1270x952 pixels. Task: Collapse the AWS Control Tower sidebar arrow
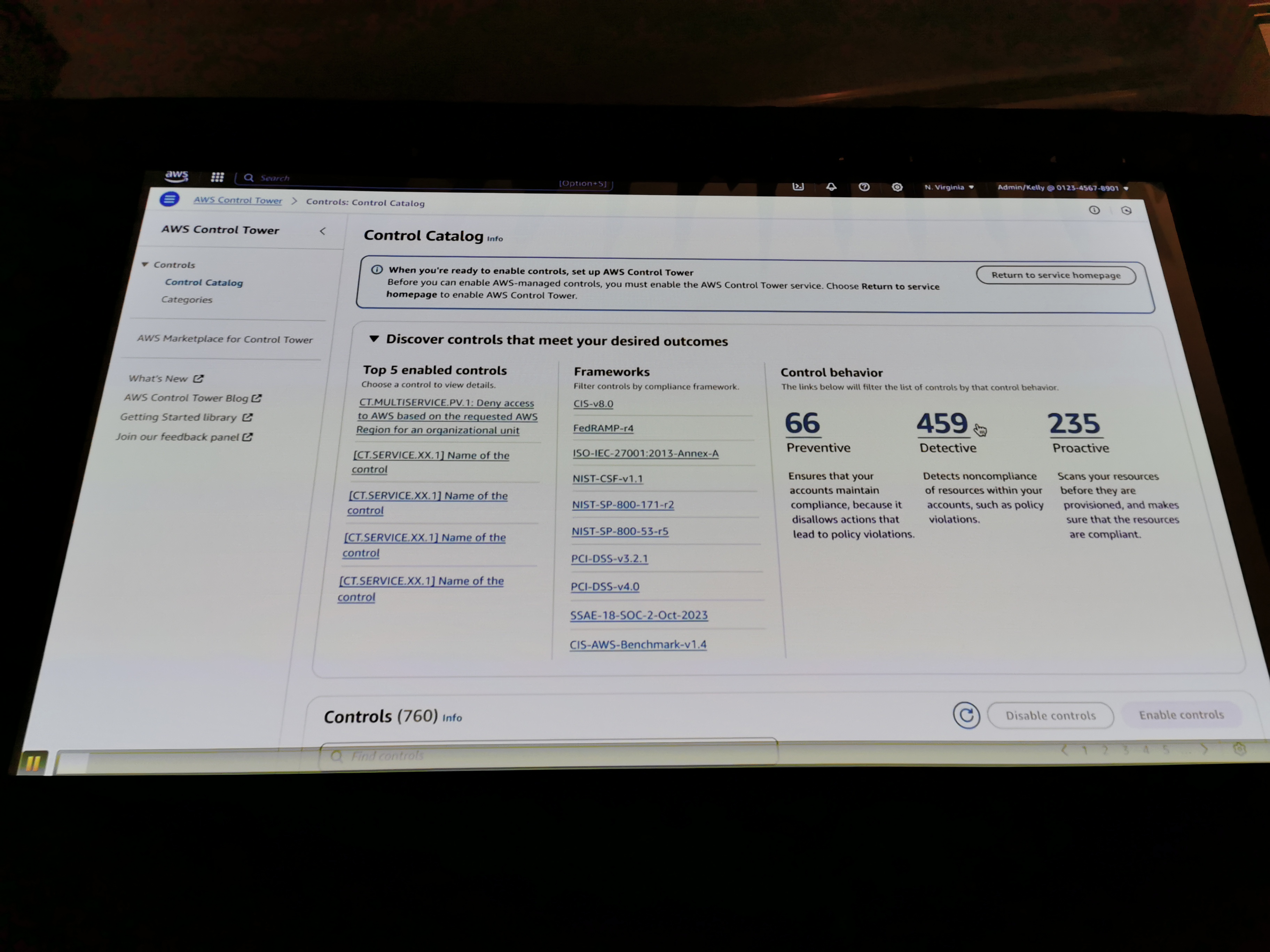tap(323, 231)
